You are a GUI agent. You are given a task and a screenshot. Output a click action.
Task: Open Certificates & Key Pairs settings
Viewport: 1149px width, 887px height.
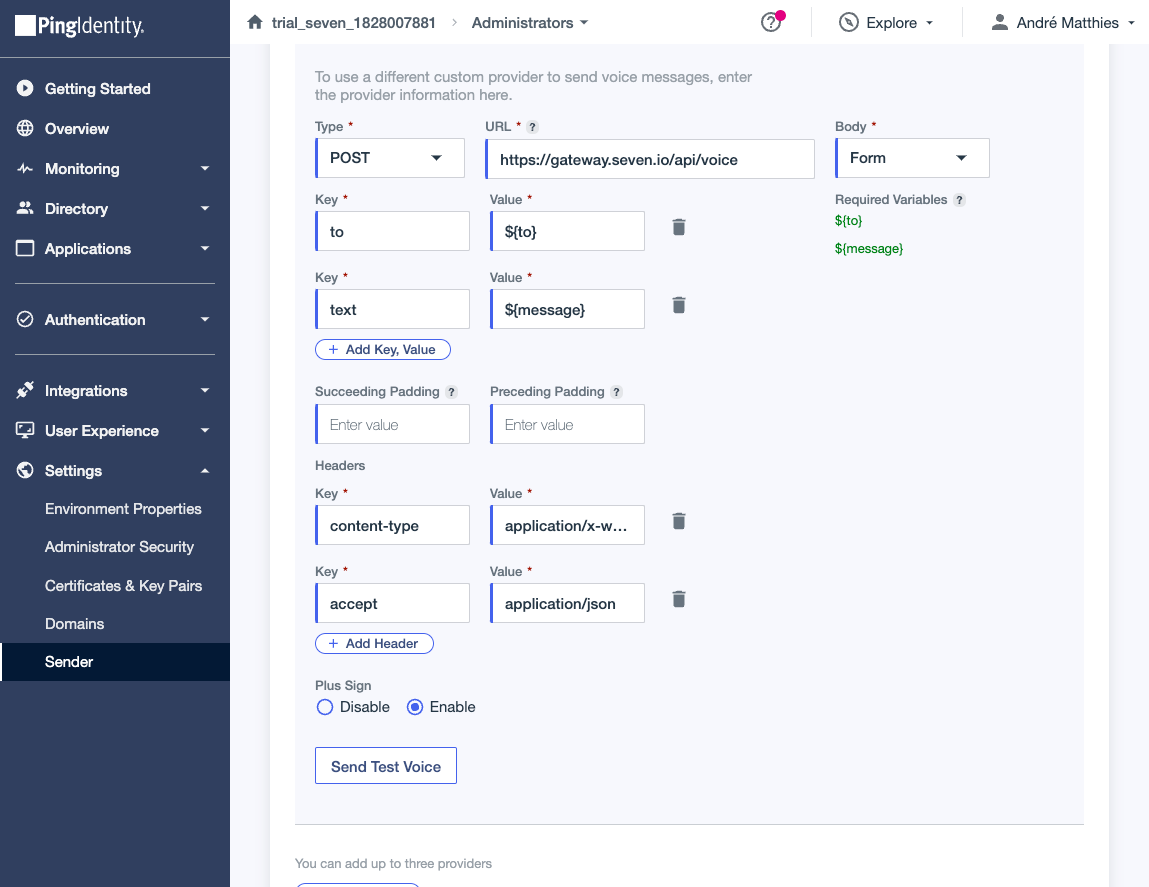123,586
